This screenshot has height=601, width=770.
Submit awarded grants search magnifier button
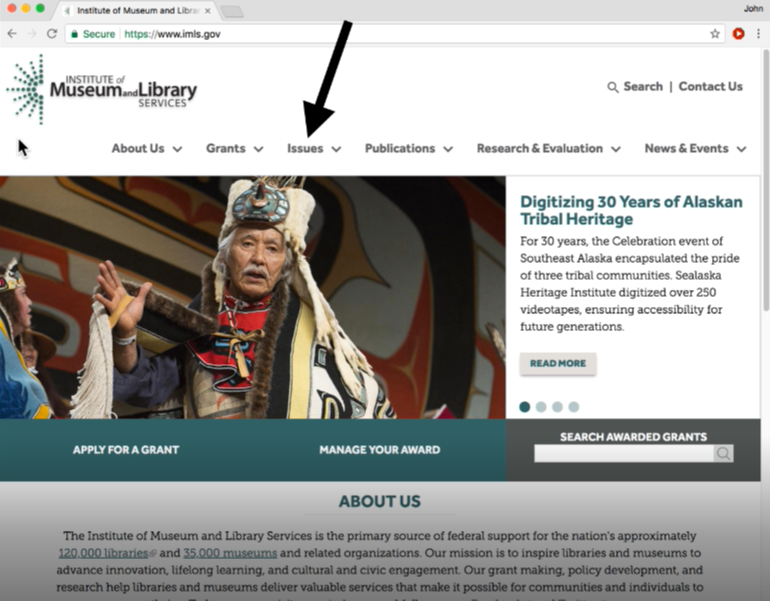(723, 453)
